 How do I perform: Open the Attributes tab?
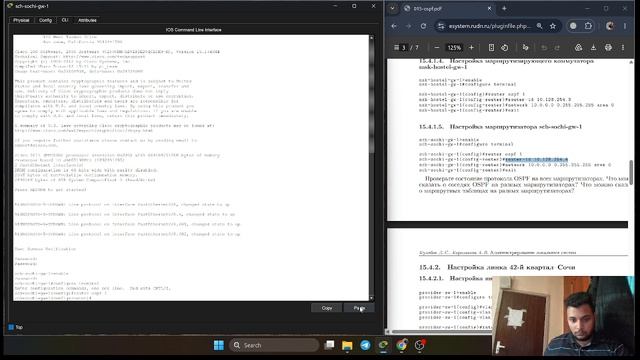pyautogui.click(x=87, y=20)
